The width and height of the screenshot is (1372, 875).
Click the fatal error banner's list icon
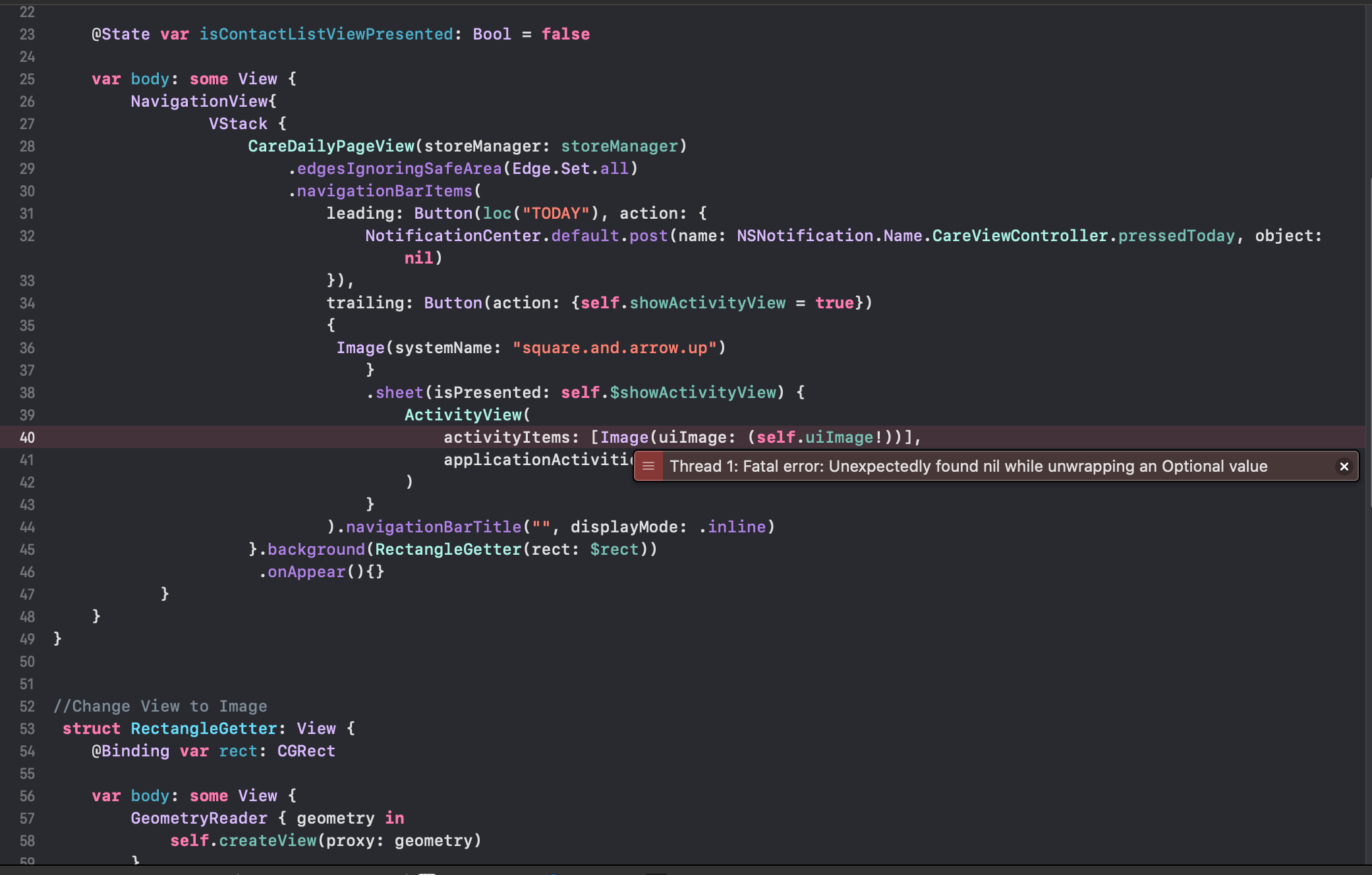[x=648, y=466]
